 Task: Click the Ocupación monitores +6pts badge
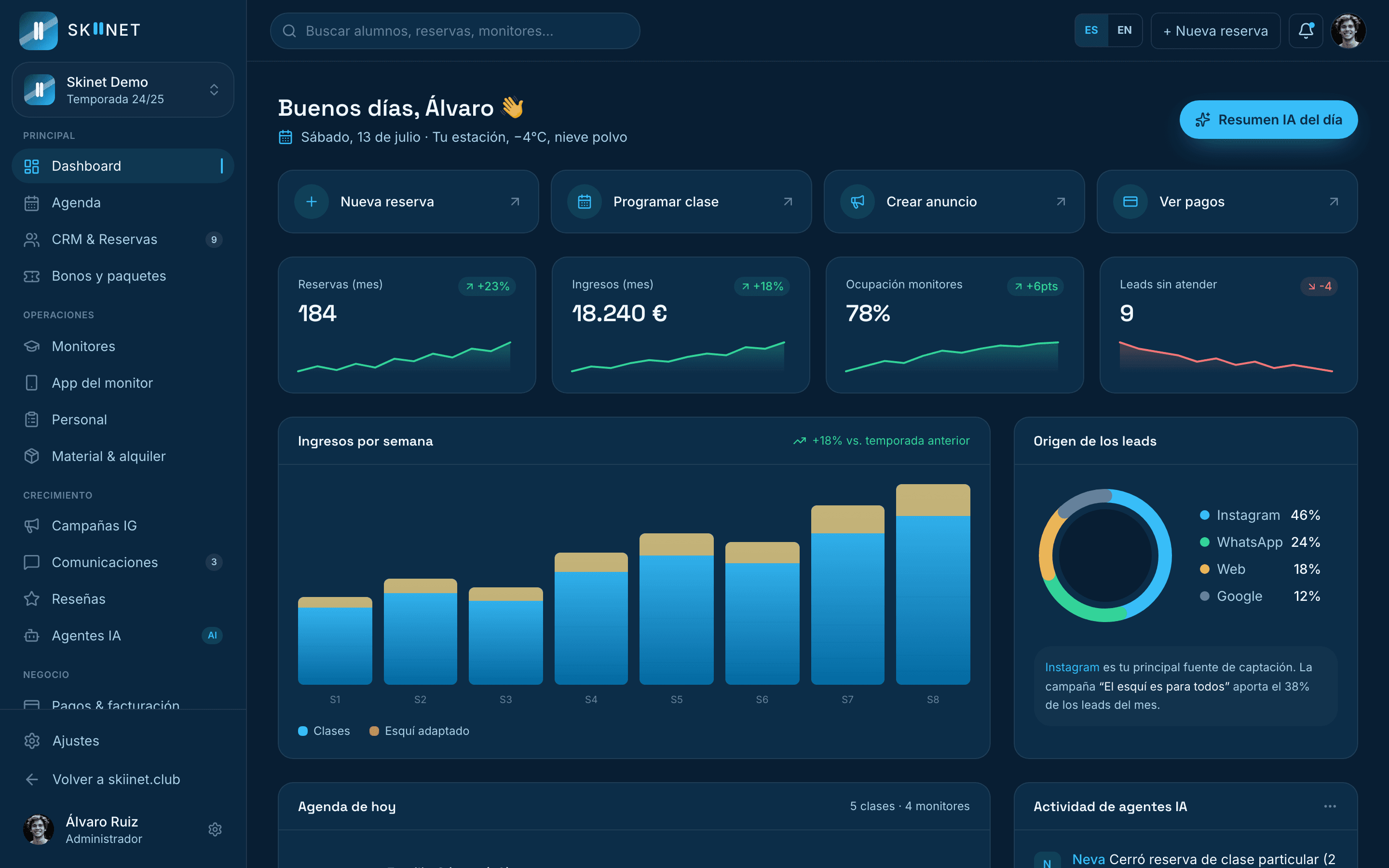[1035, 286]
